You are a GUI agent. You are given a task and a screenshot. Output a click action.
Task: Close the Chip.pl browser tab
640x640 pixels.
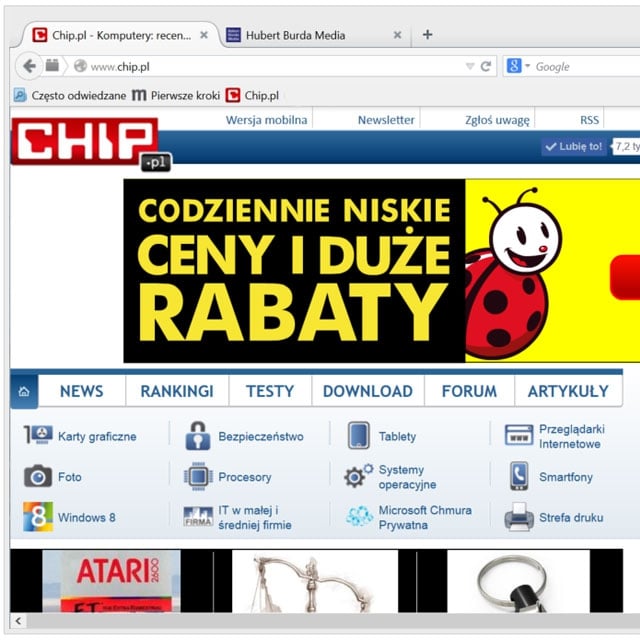click(x=204, y=35)
